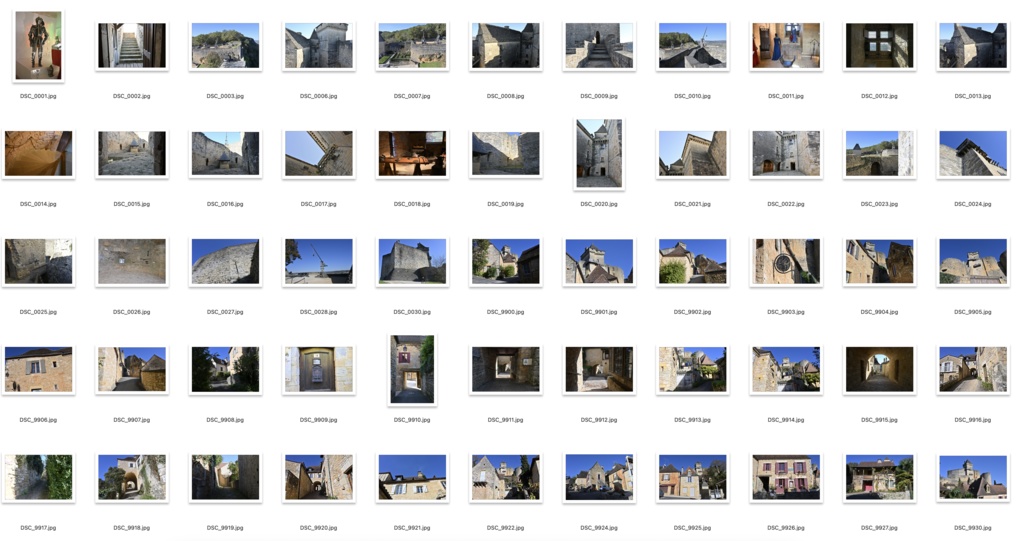The image size is (1024, 541).
Task: Click the DSC_0013.jpg file name
Action: coord(972,96)
